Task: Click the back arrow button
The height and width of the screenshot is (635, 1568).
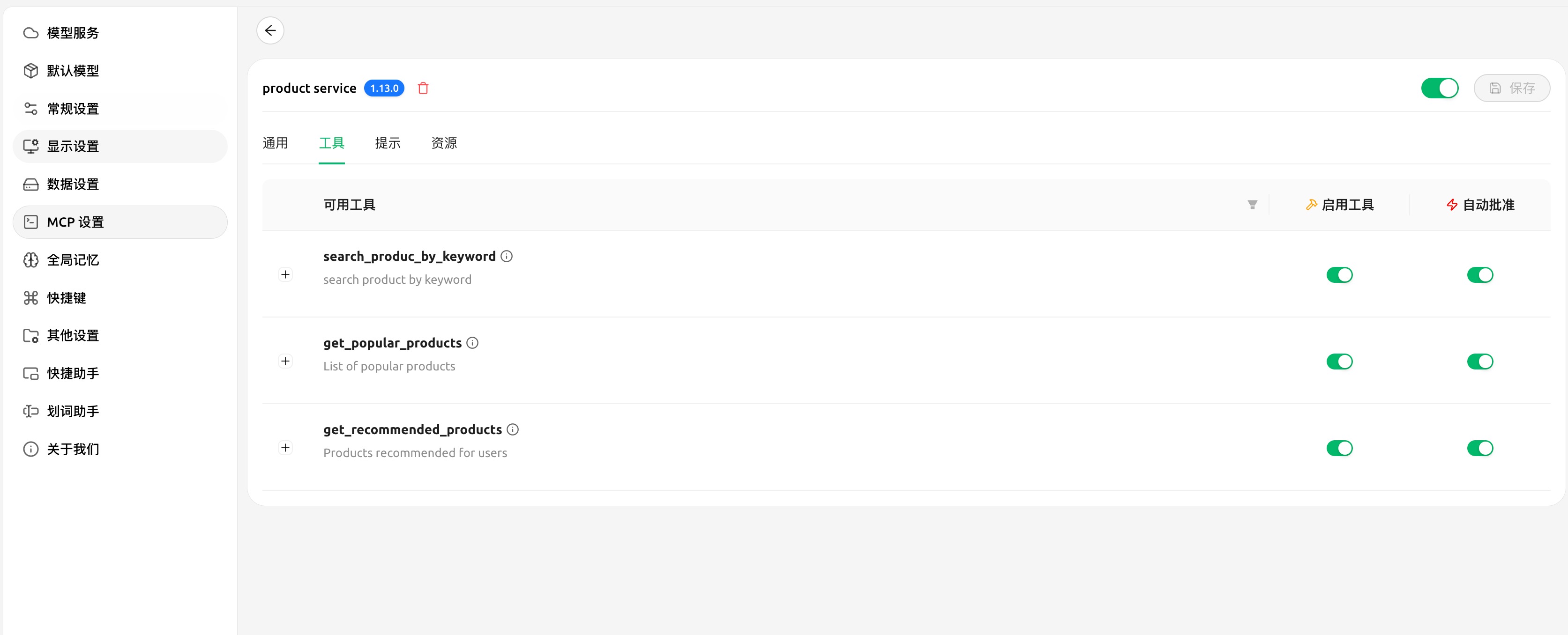Action: [x=270, y=30]
